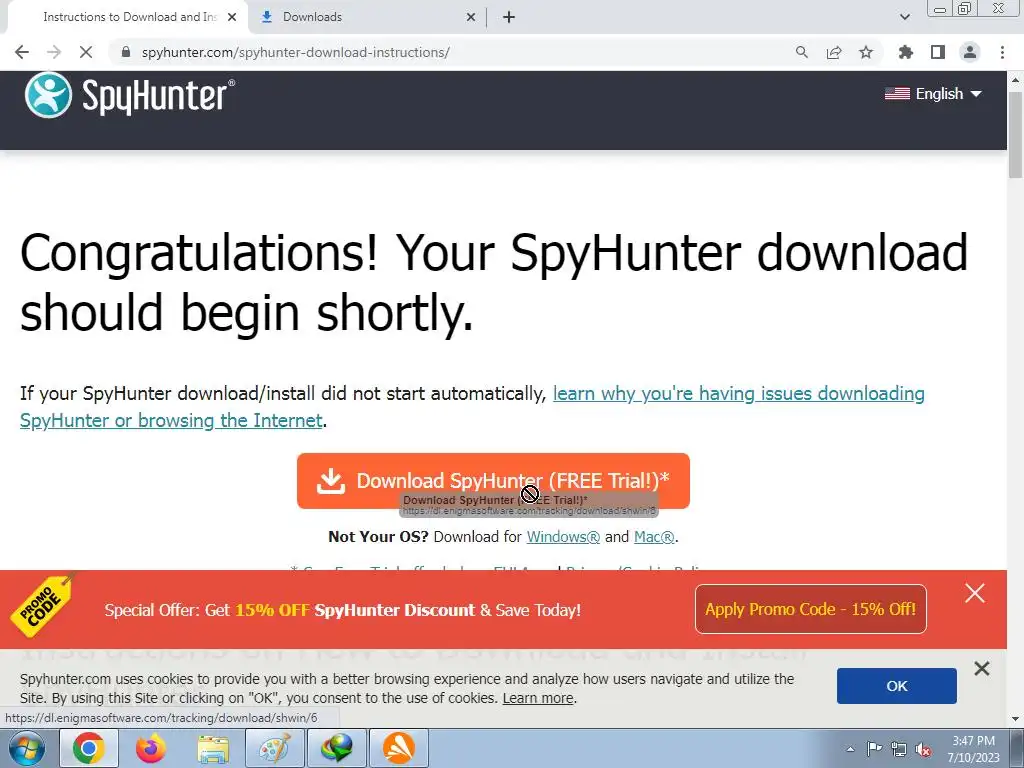This screenshot has height=768, width=1024.
Task: Click the page vertical scrollbar thumb
Action: pos(1016,134)
